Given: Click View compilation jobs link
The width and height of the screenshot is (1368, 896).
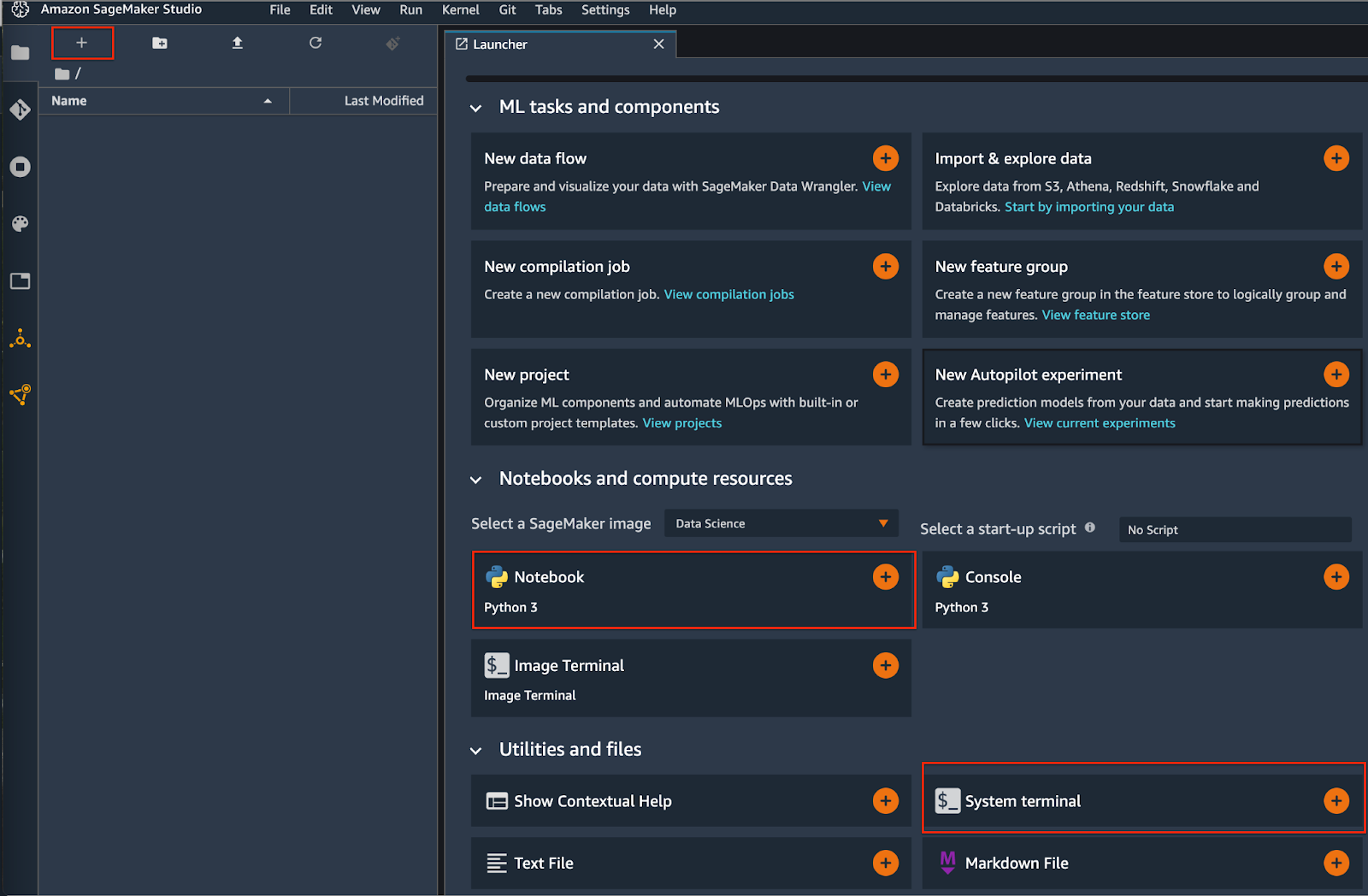Looking at the screenshot, I should (728, 294).
